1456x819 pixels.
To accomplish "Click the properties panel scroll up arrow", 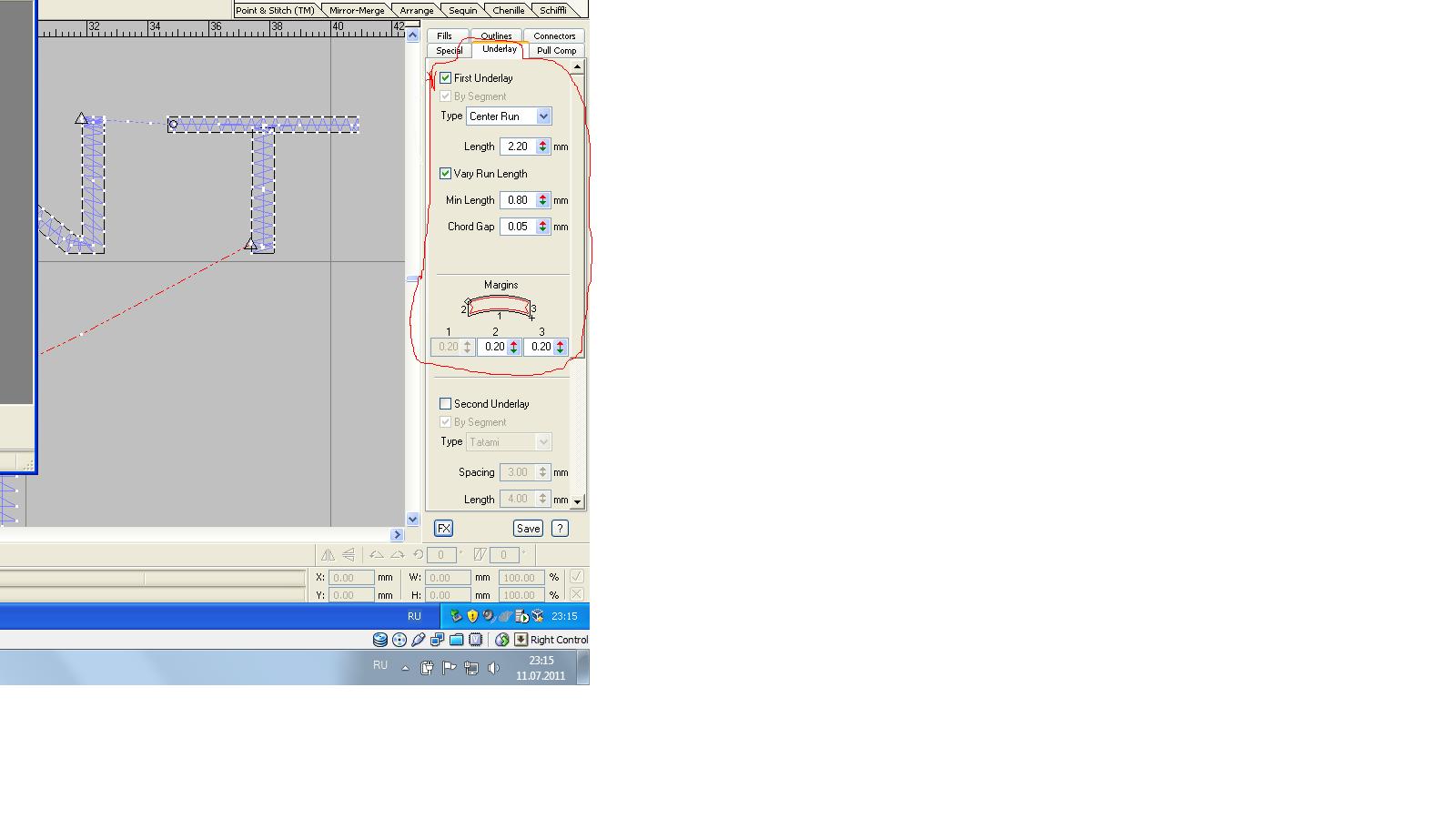I will click(577, 66).
